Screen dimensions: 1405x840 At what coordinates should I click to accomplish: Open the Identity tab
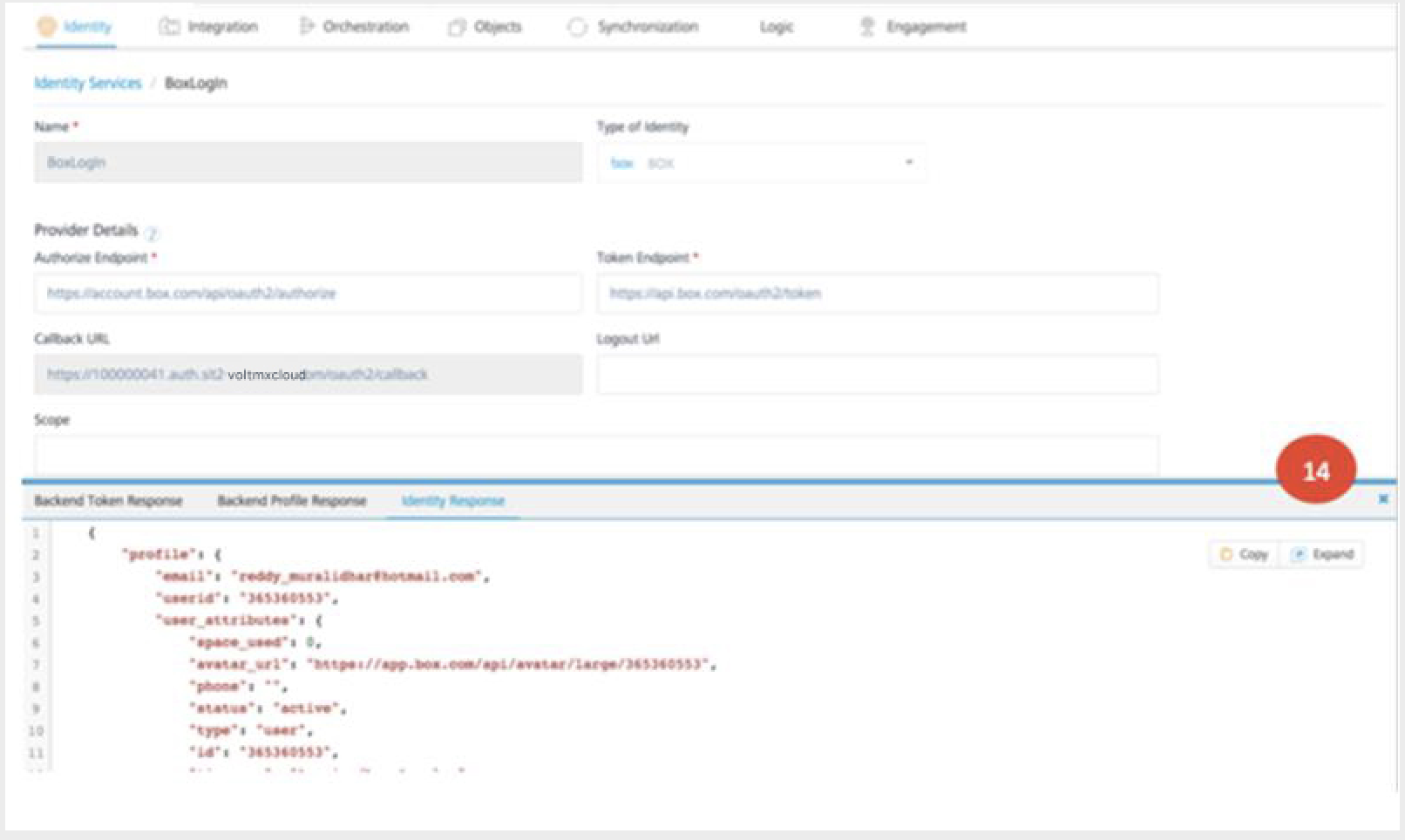point(75,26)
